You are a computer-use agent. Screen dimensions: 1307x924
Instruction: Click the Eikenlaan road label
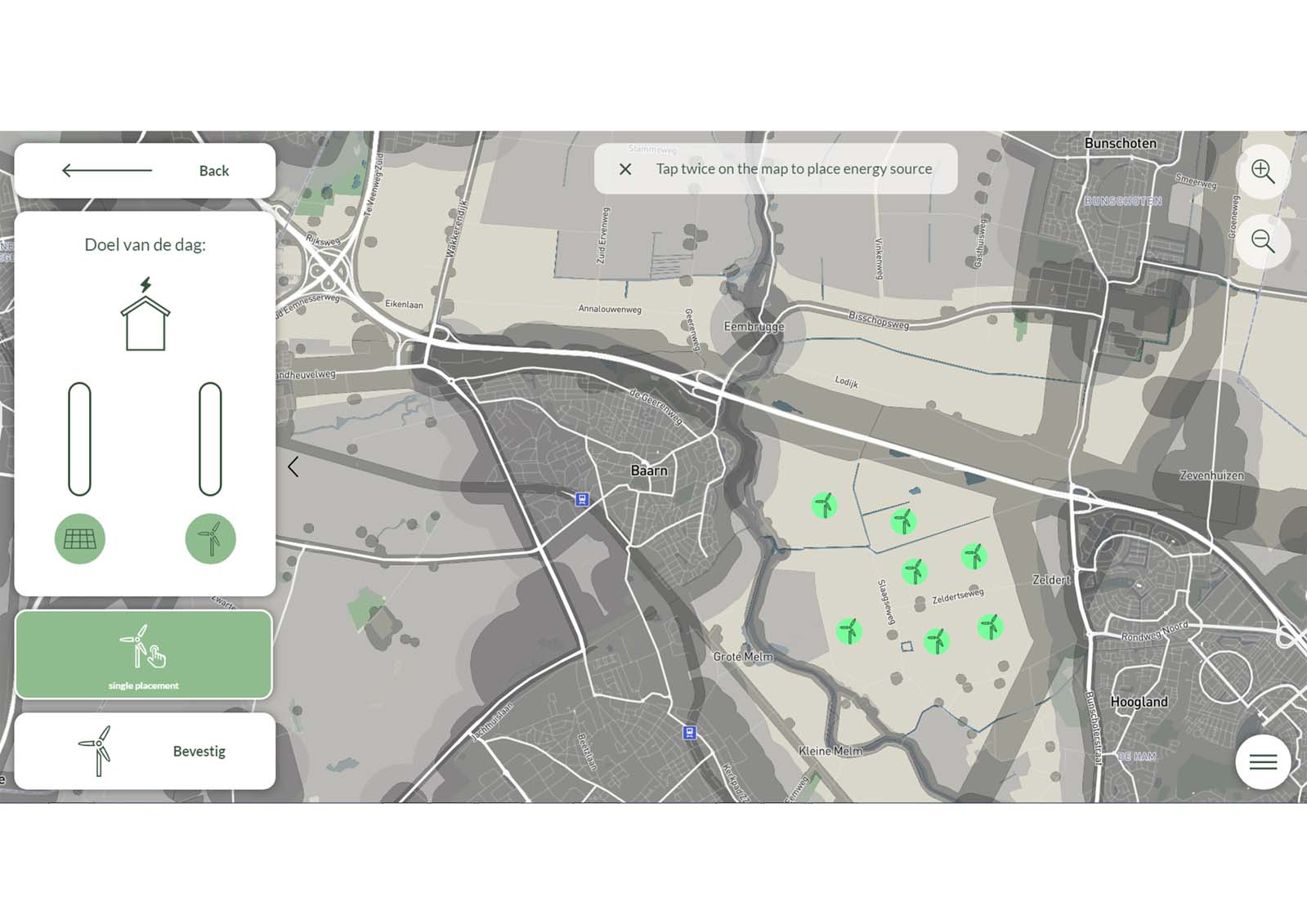(x=404, y=304)
